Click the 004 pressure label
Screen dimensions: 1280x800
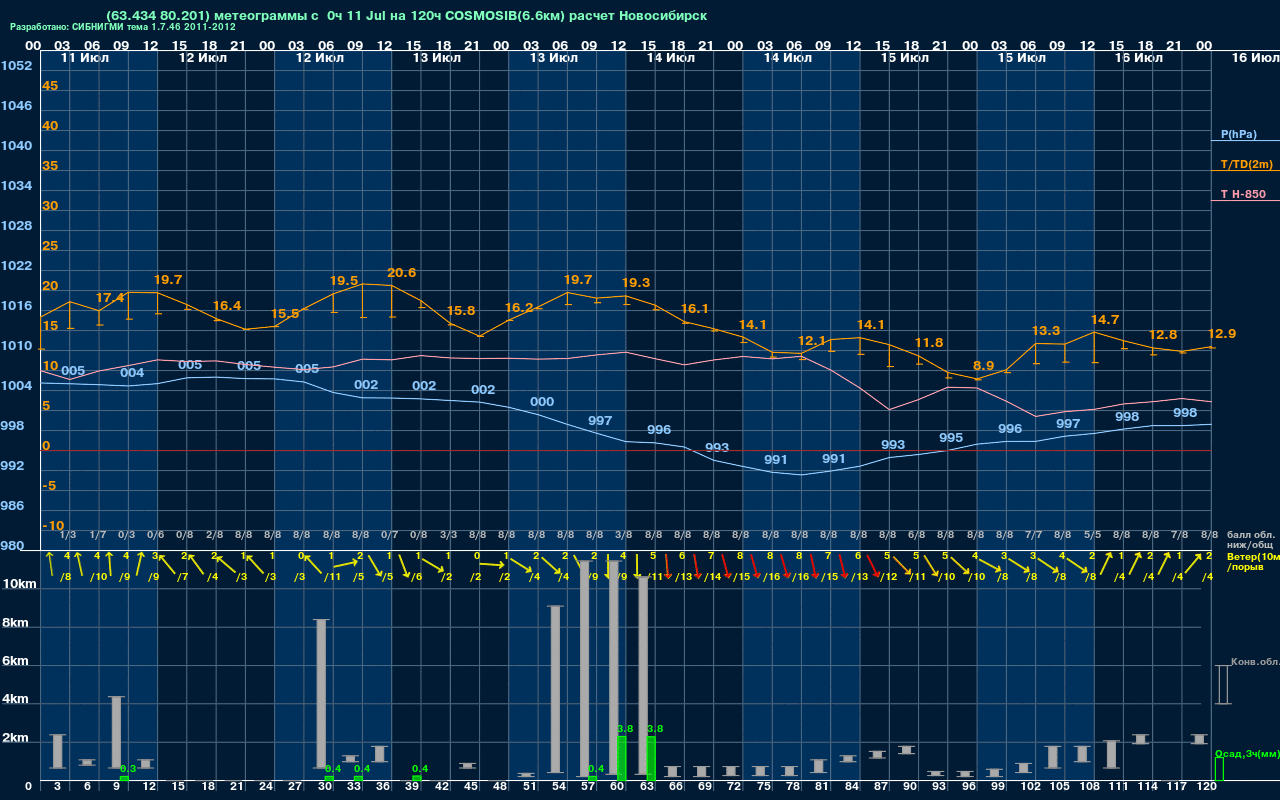[132, 373]
